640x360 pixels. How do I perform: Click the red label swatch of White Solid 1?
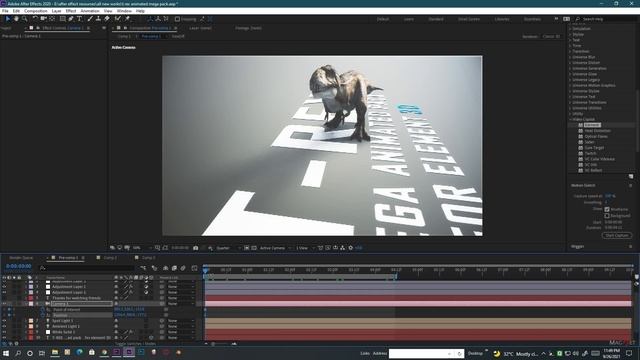31,332
